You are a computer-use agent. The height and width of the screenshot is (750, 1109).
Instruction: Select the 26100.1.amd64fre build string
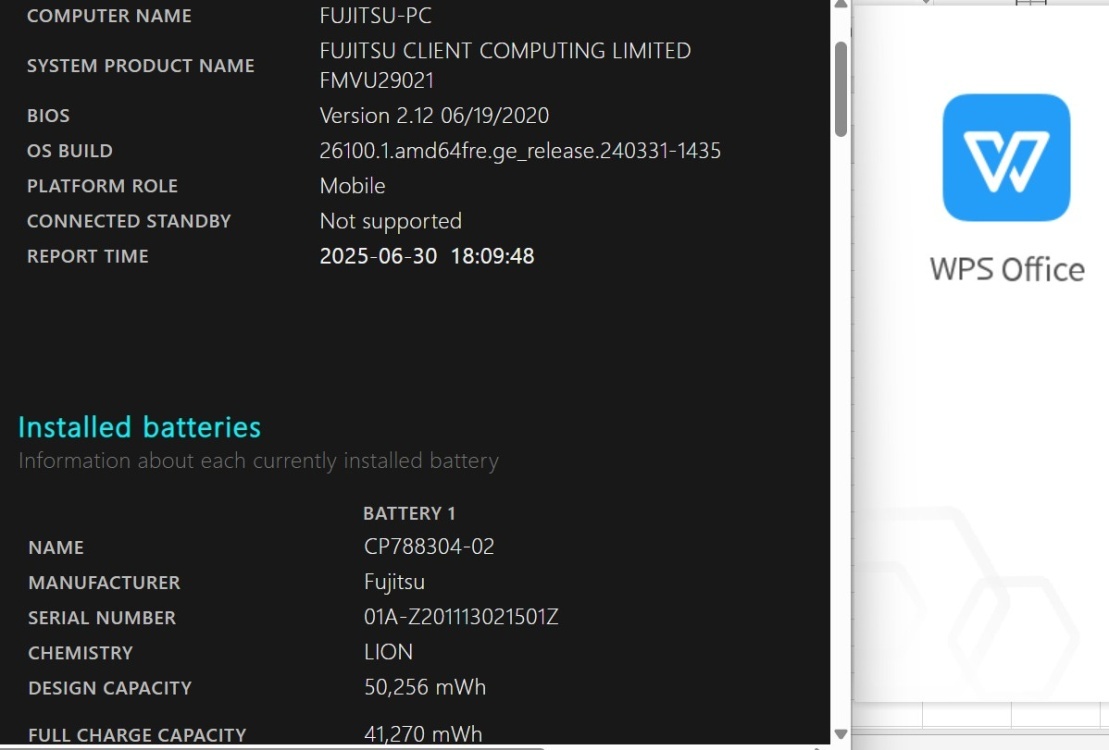tap(520, 151)
